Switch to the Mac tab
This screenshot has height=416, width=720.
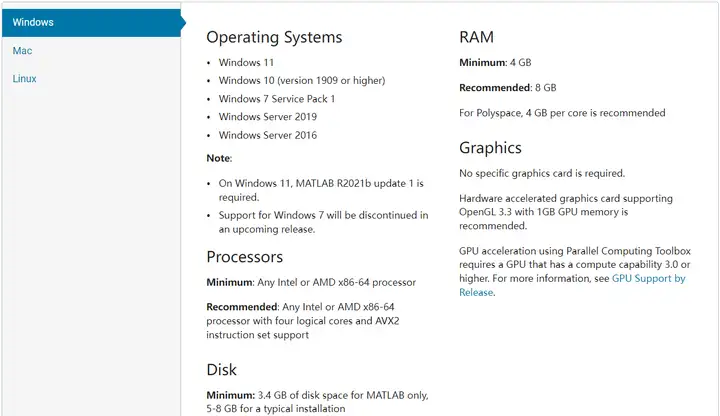coord(22,51)
